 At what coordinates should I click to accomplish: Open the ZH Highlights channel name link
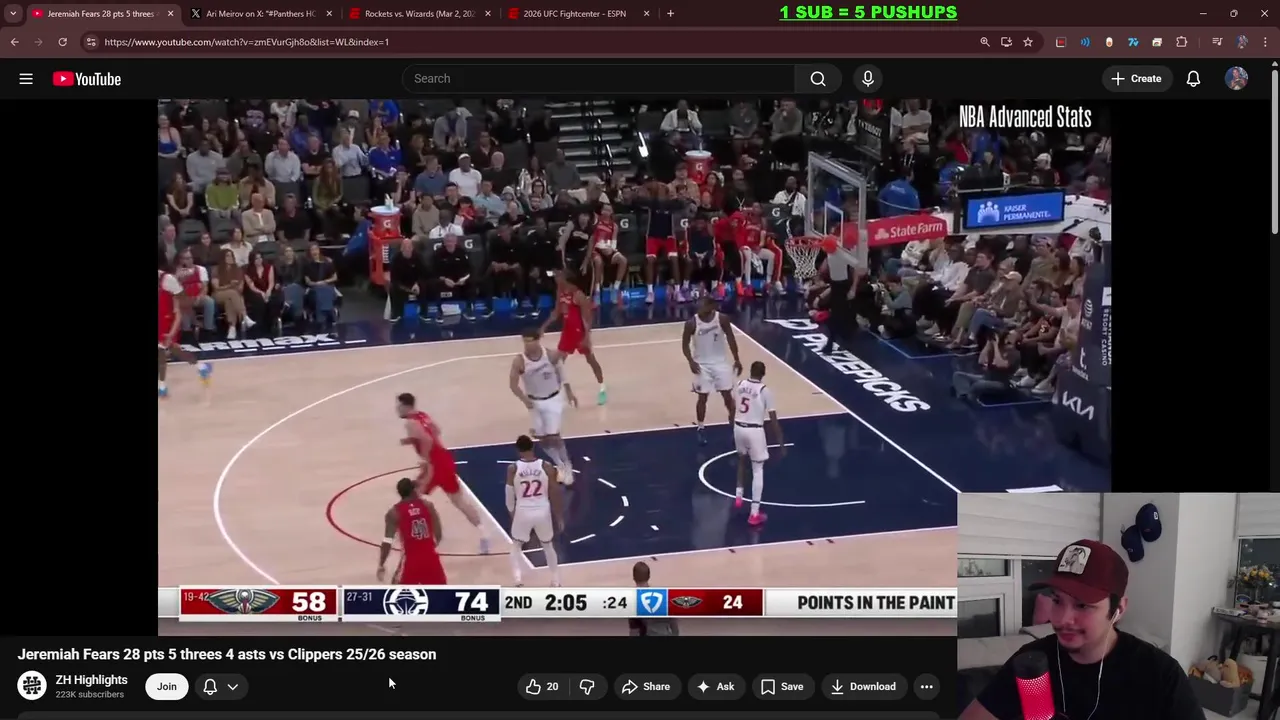[91, 680]
